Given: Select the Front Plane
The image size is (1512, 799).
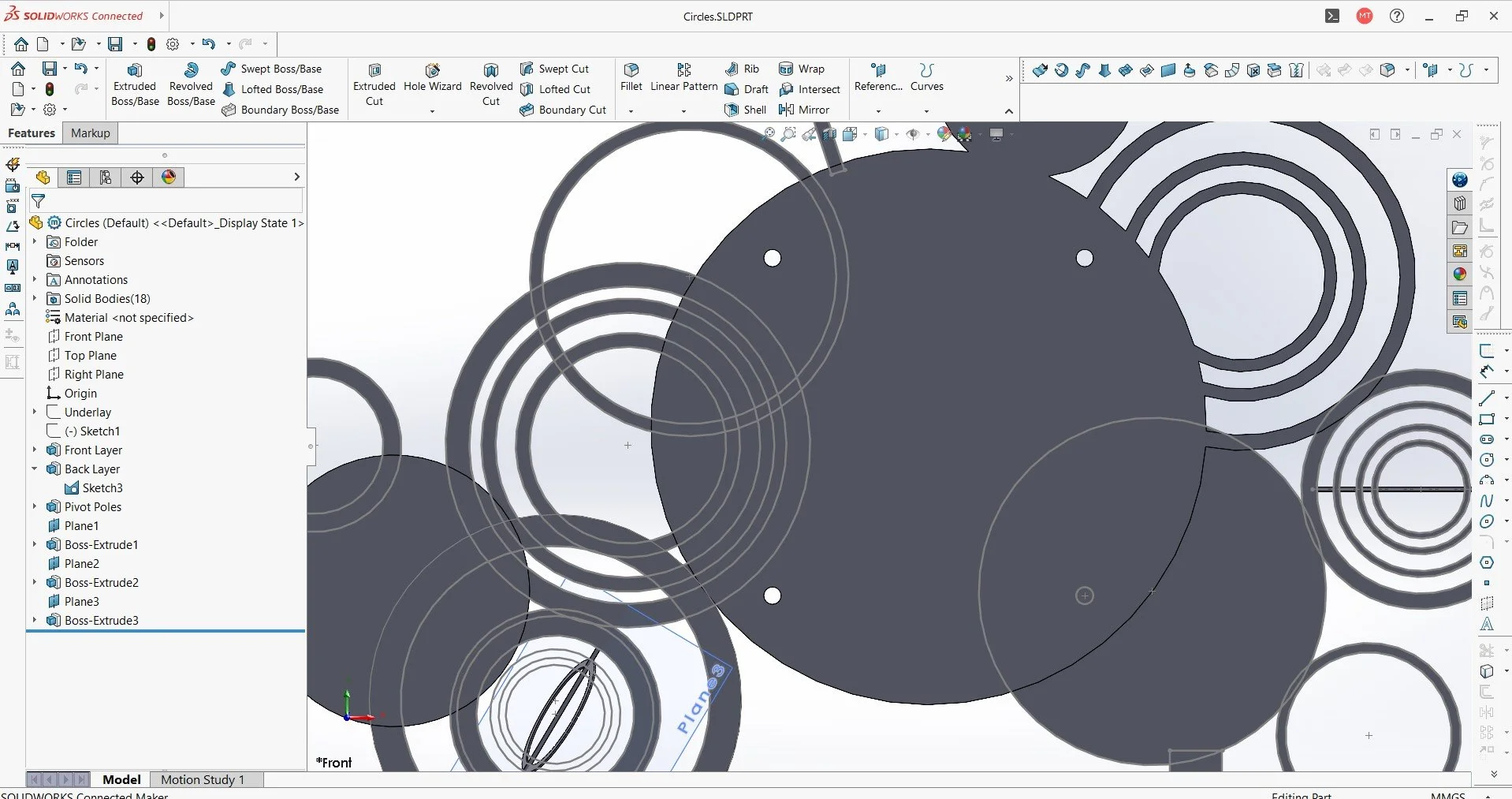Looking at the screenshot, I should 85,337.
